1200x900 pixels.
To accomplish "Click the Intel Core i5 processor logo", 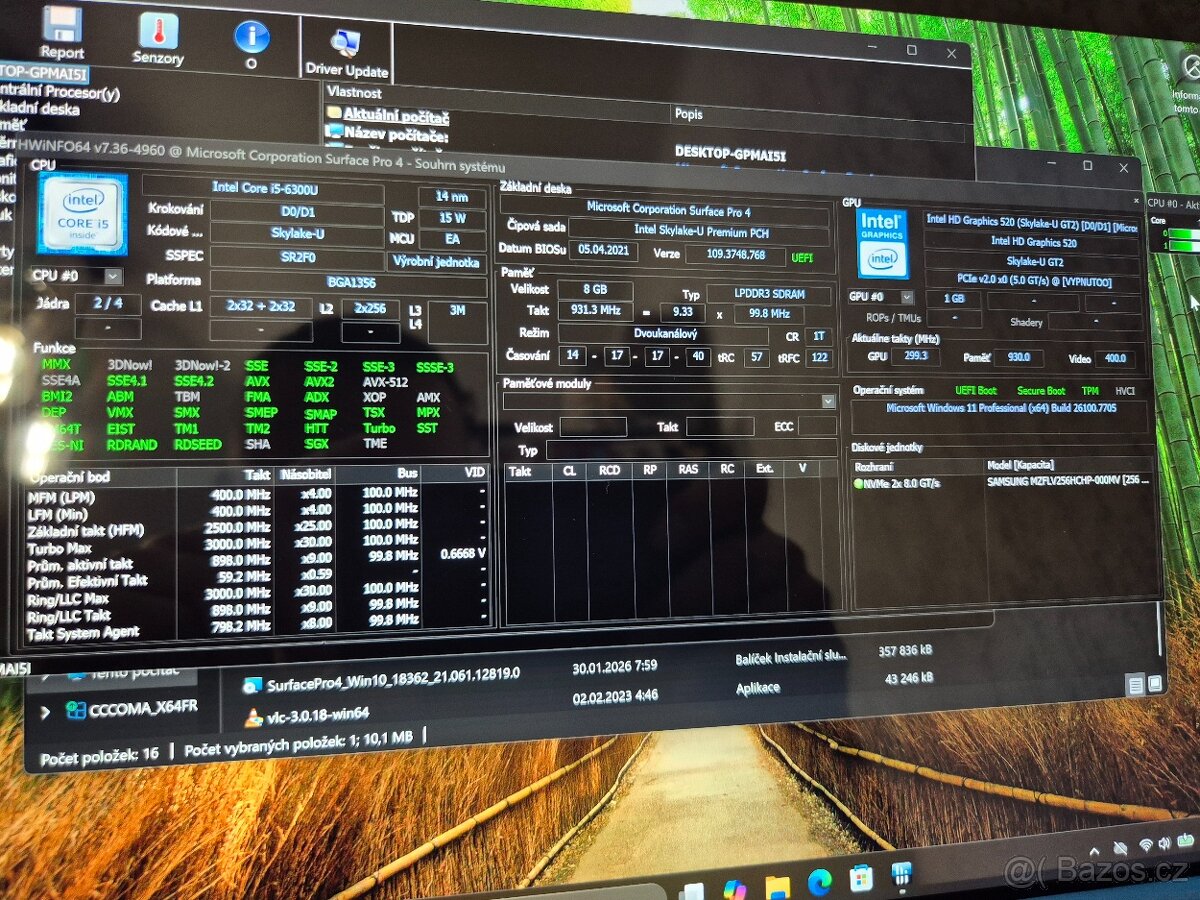I will (x=82, y=212).
